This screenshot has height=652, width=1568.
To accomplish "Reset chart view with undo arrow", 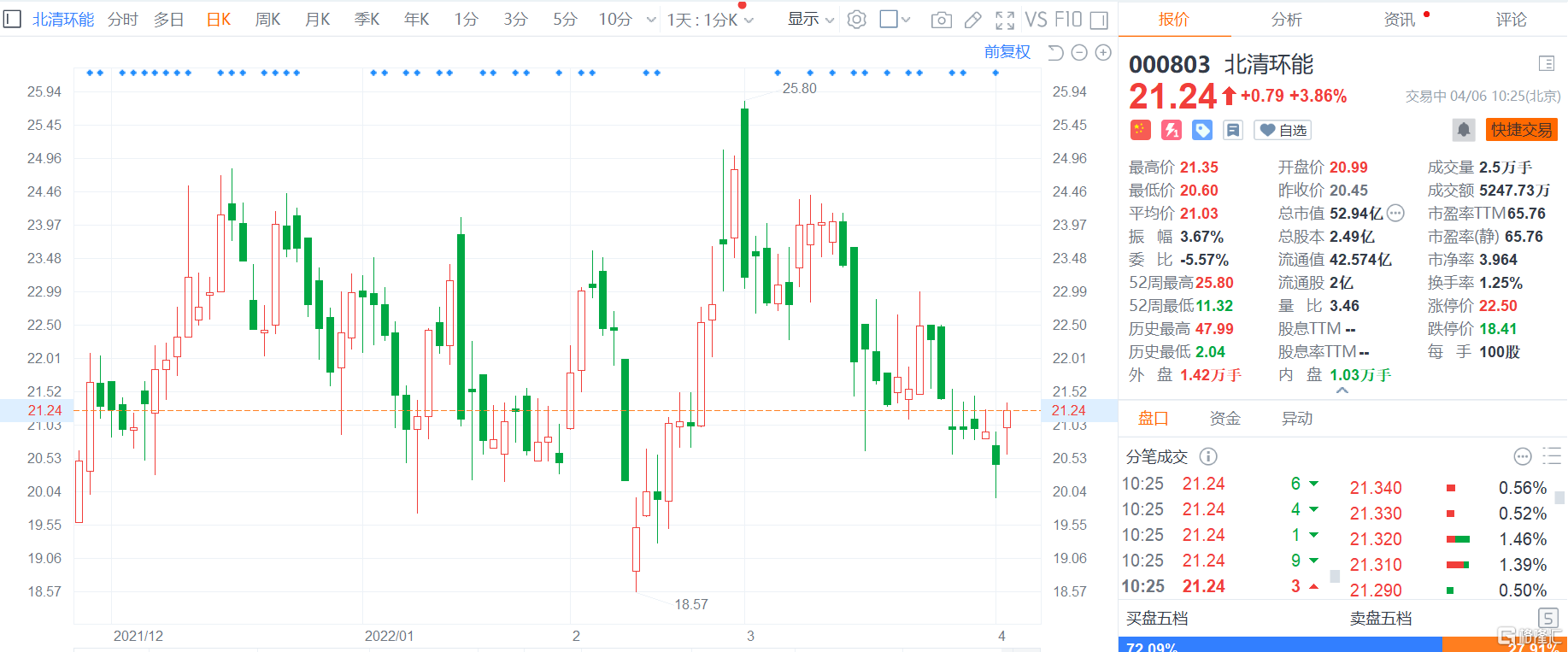I will pyautogui.click(x=1055, y=53).
